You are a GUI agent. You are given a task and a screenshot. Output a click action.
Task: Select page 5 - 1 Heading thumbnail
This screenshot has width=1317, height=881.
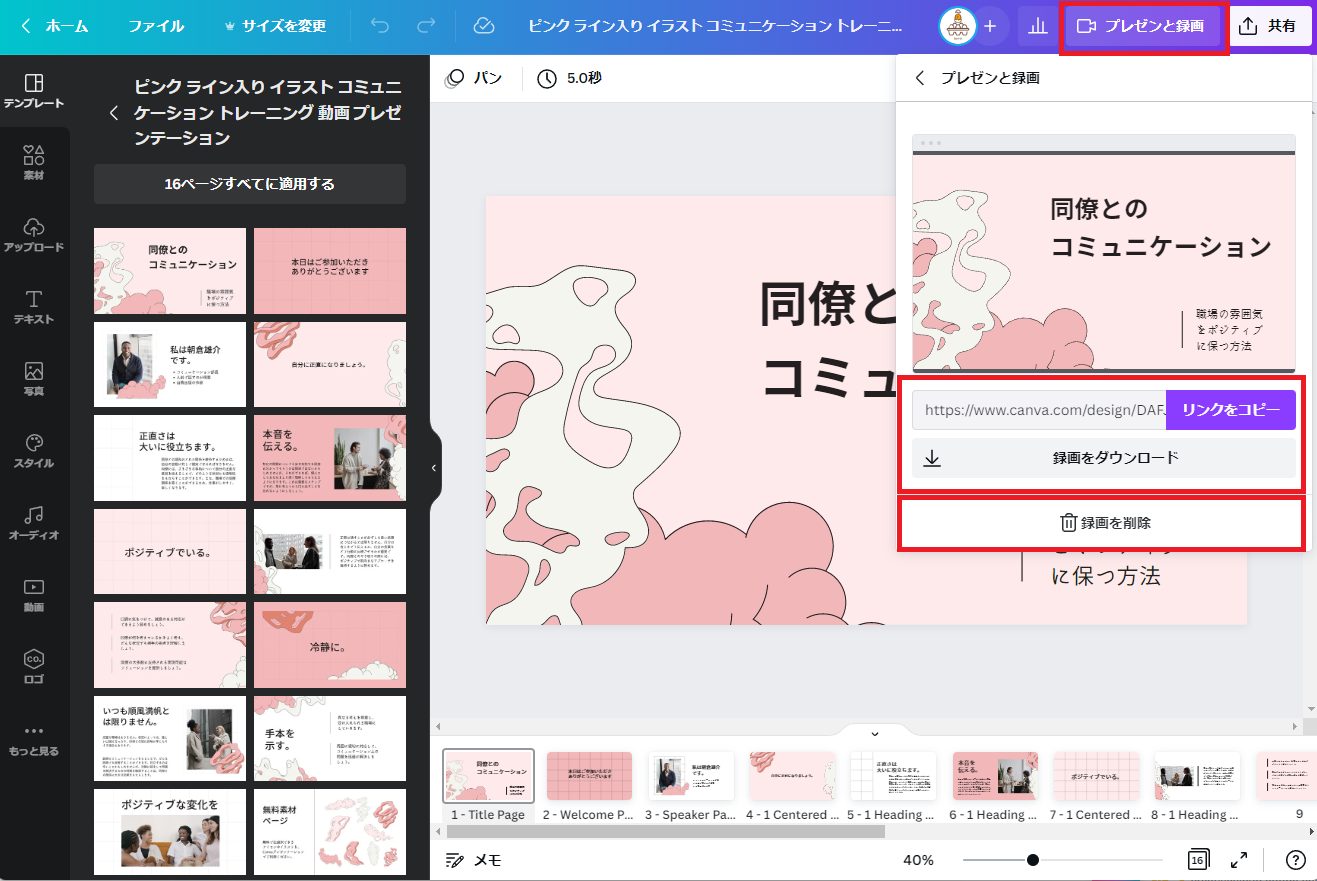pyautogui.click(x=893, y=776)
